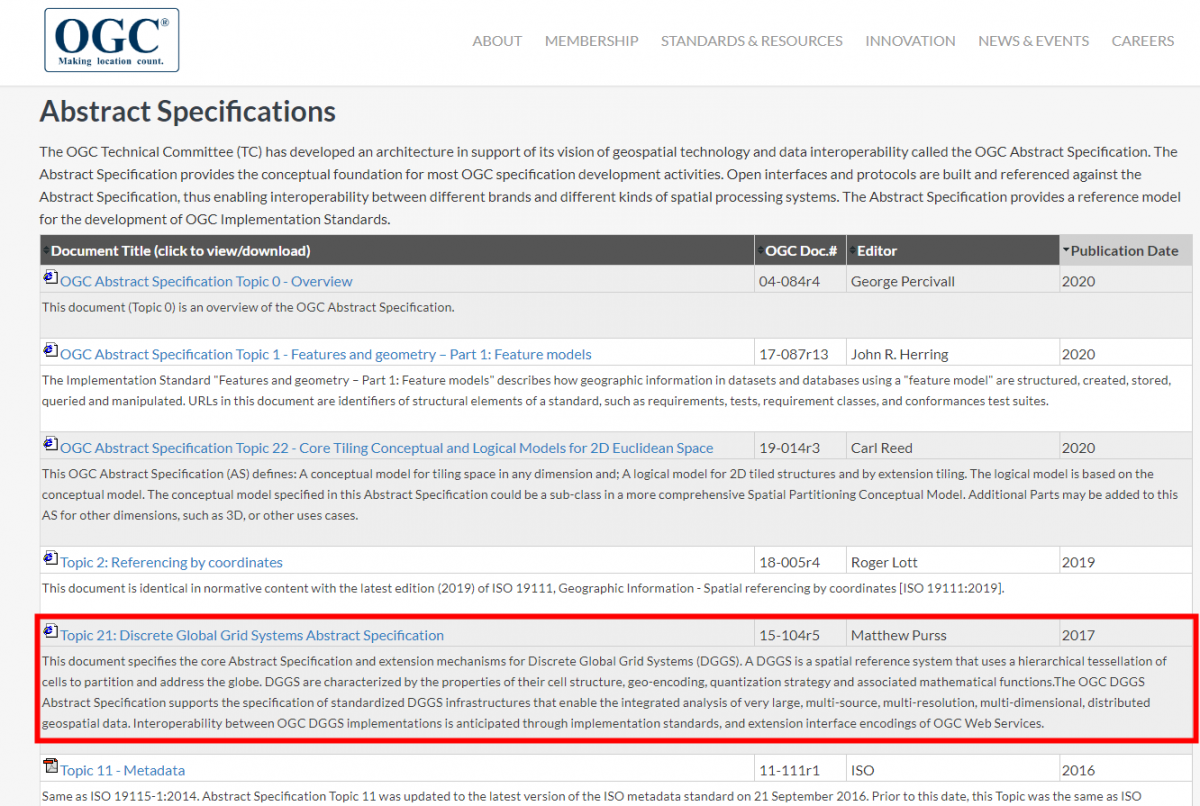The width and height of the screenshot is (1200, 806).
Task: Open the ABOUT menu
Action: [497, 41]
